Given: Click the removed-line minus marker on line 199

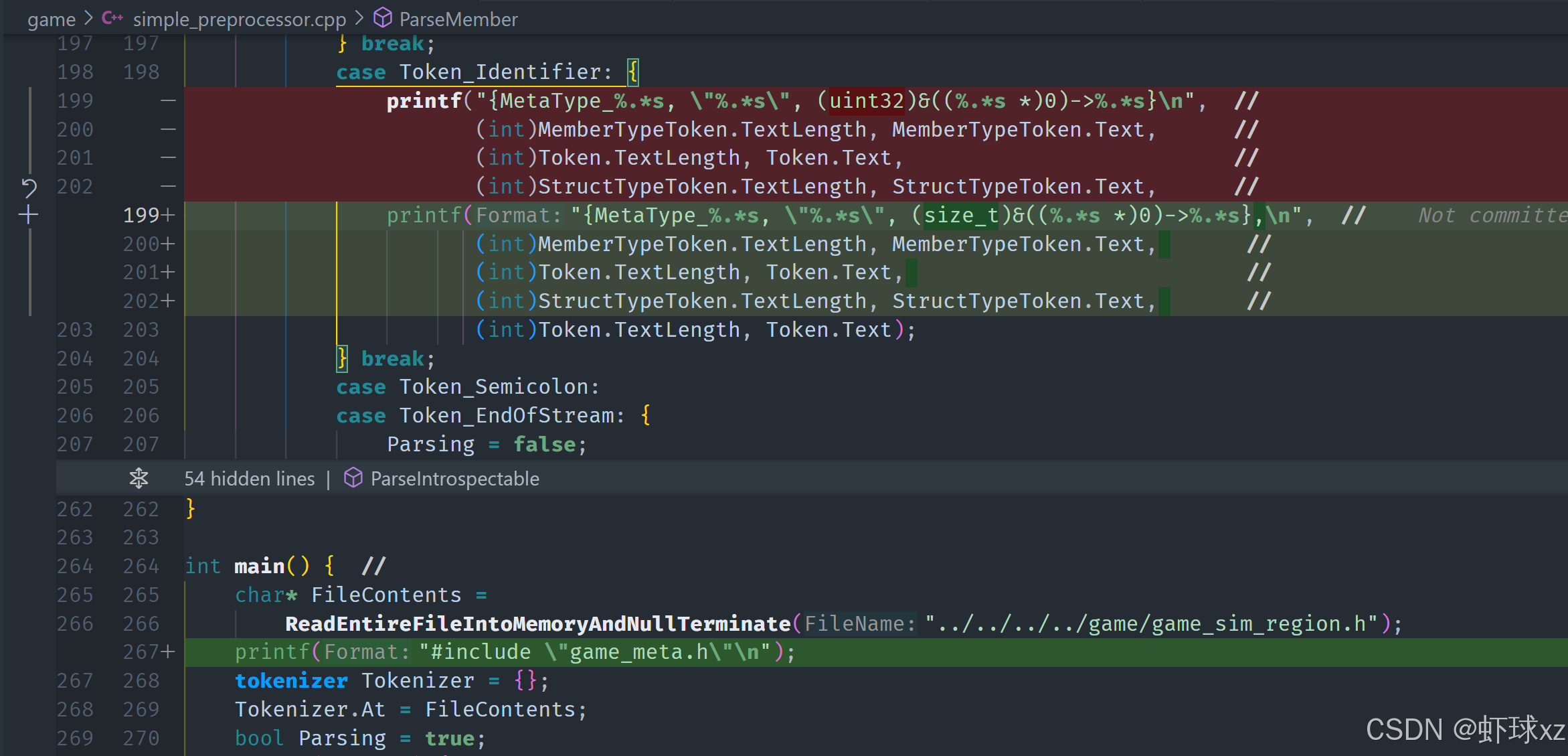Looking at the screenshot, I should click(x=168, y=101).
